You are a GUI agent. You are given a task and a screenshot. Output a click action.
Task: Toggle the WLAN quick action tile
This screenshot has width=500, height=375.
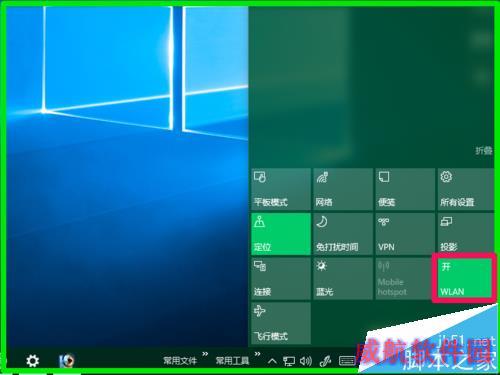464,278
